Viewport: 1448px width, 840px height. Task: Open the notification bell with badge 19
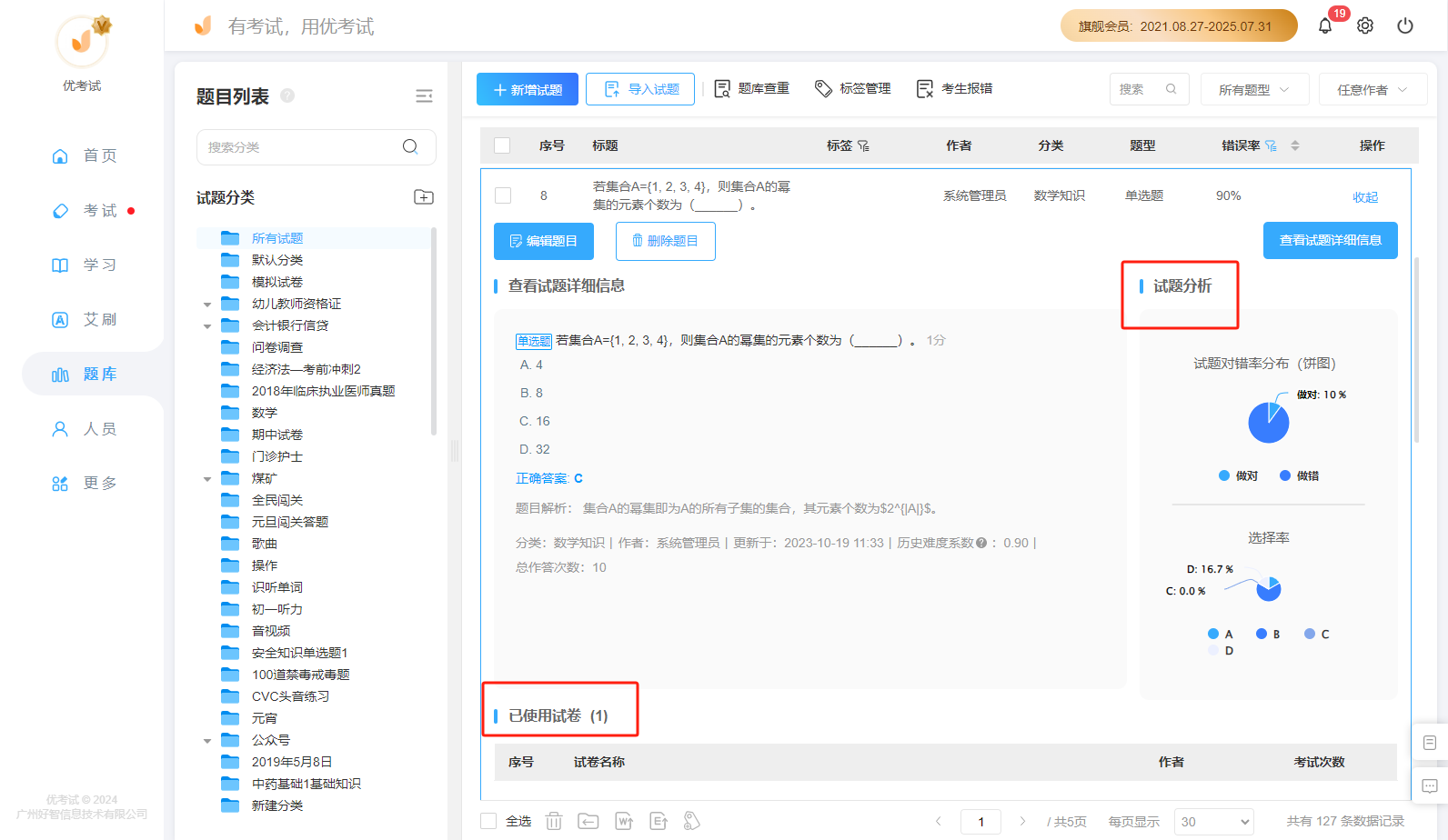(x=1325, y=25)
